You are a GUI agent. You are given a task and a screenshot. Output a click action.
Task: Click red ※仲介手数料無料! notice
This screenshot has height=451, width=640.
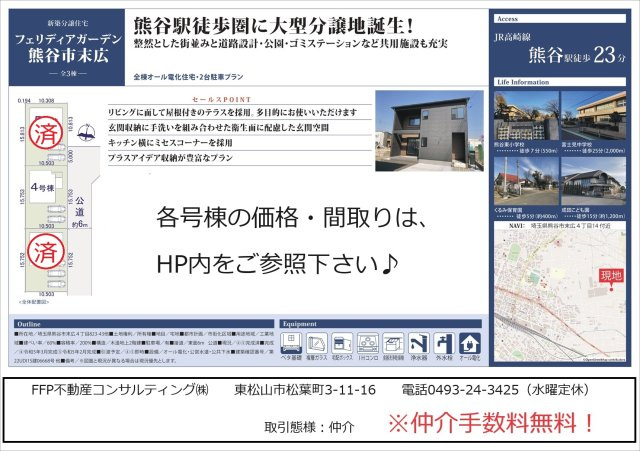coord(491,423)
